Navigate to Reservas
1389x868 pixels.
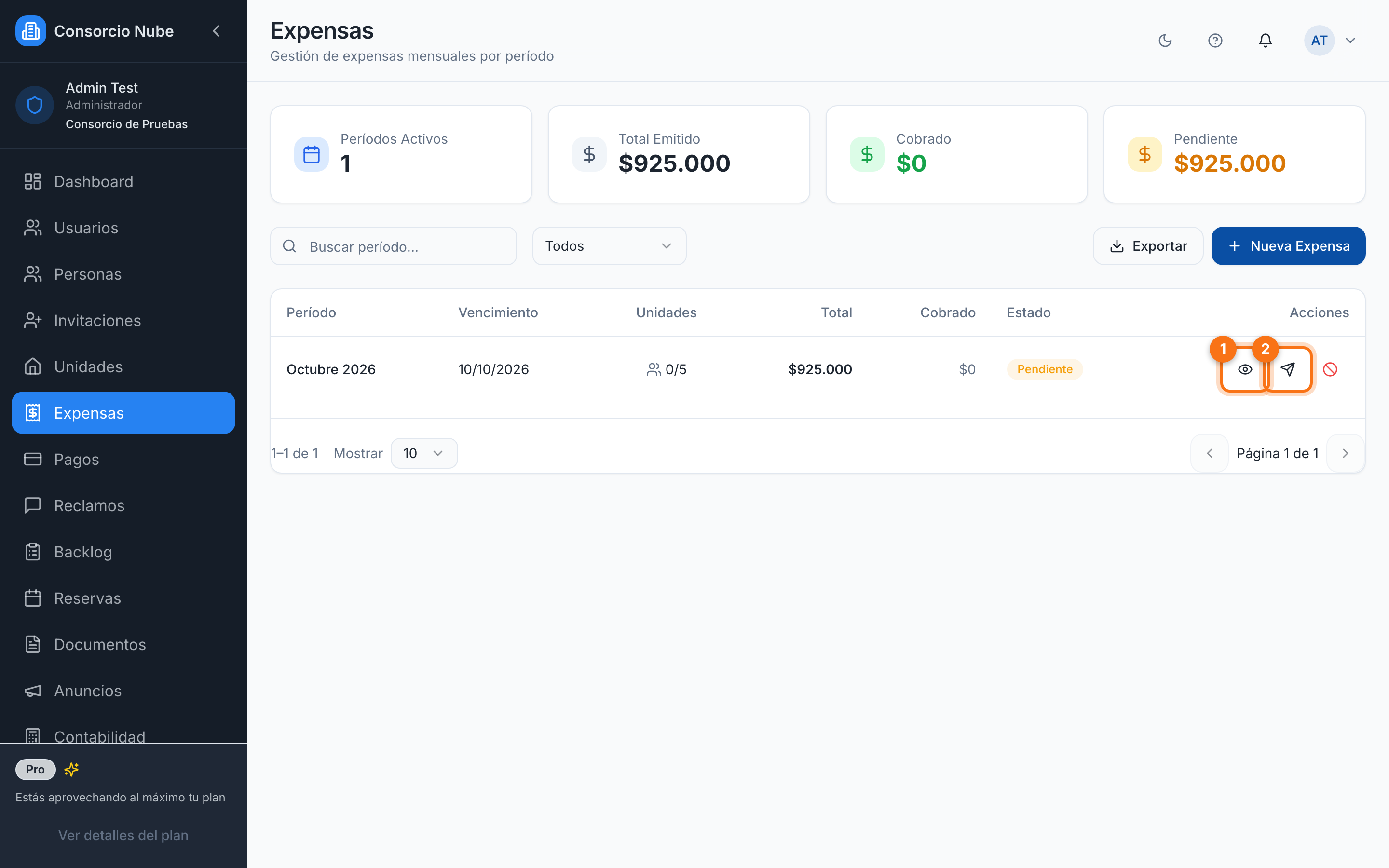coord(123,598)
